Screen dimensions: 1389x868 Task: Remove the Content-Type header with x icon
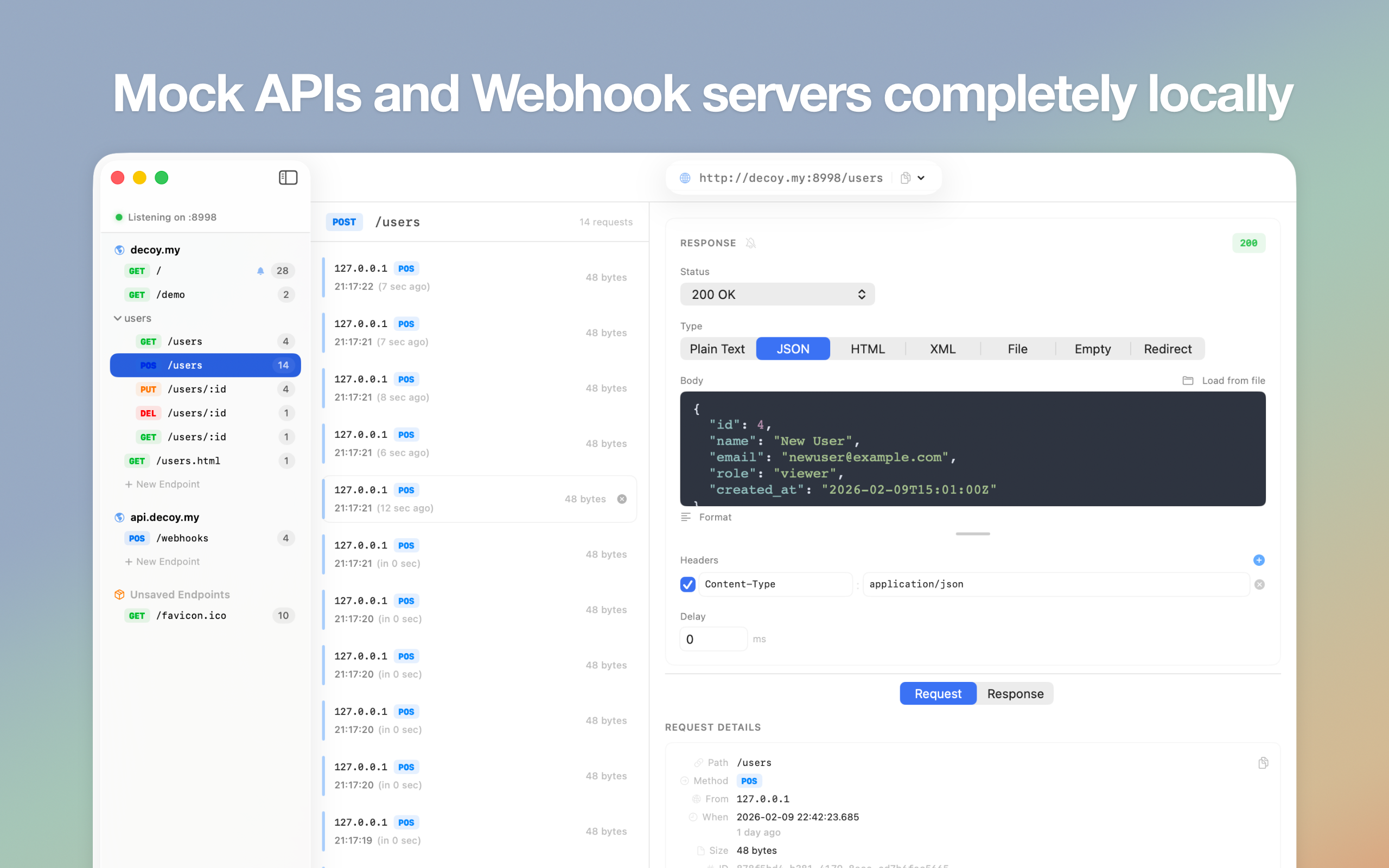coord(1259,584)
